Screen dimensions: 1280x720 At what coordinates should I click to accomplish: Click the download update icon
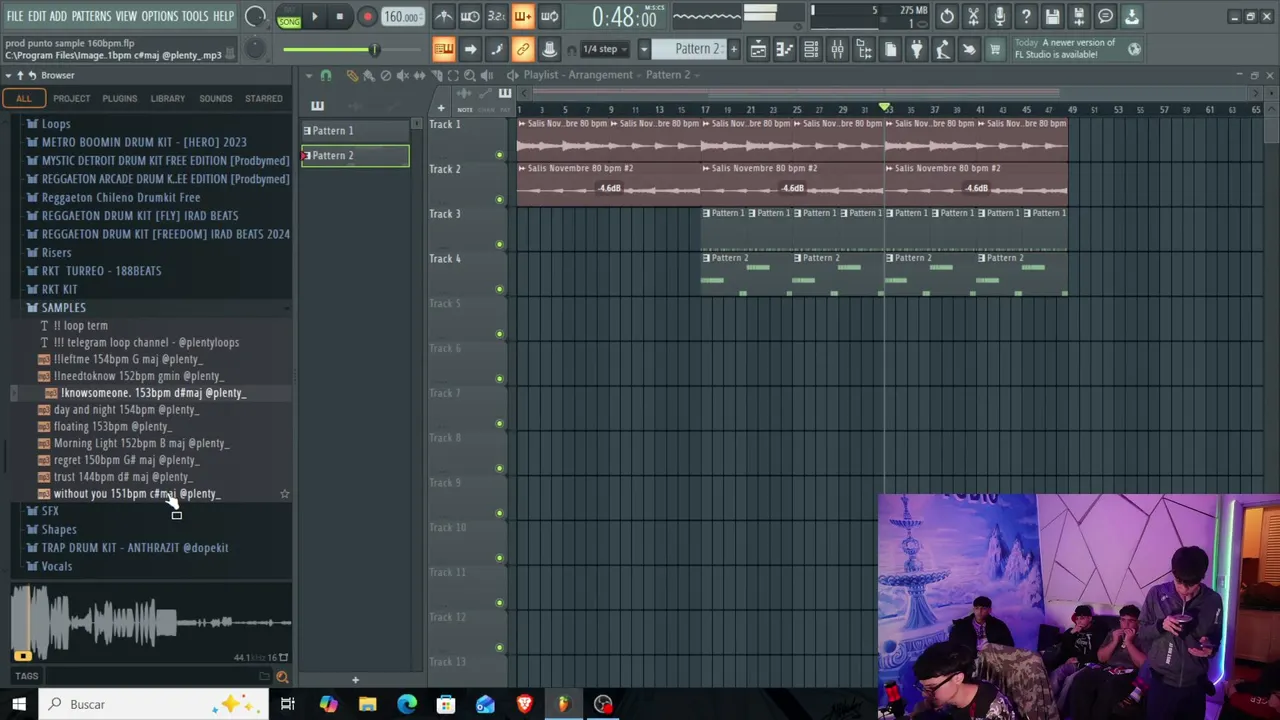(1132, 16)
